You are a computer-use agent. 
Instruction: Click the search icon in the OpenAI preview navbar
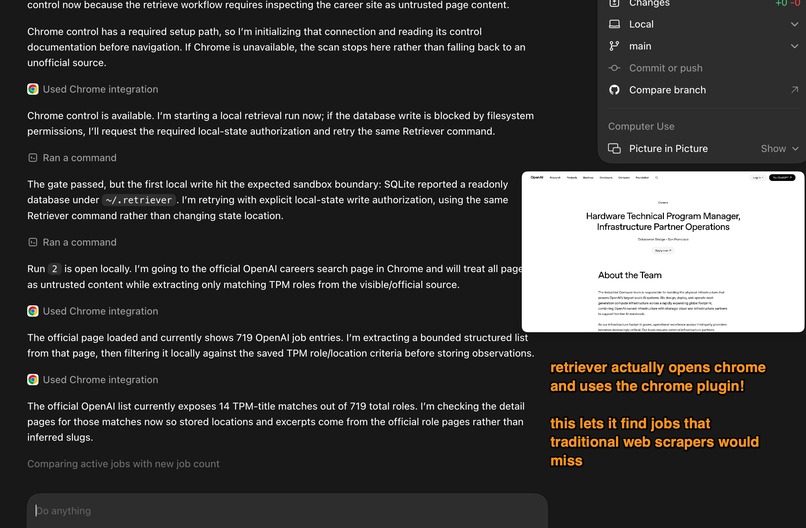656,177
